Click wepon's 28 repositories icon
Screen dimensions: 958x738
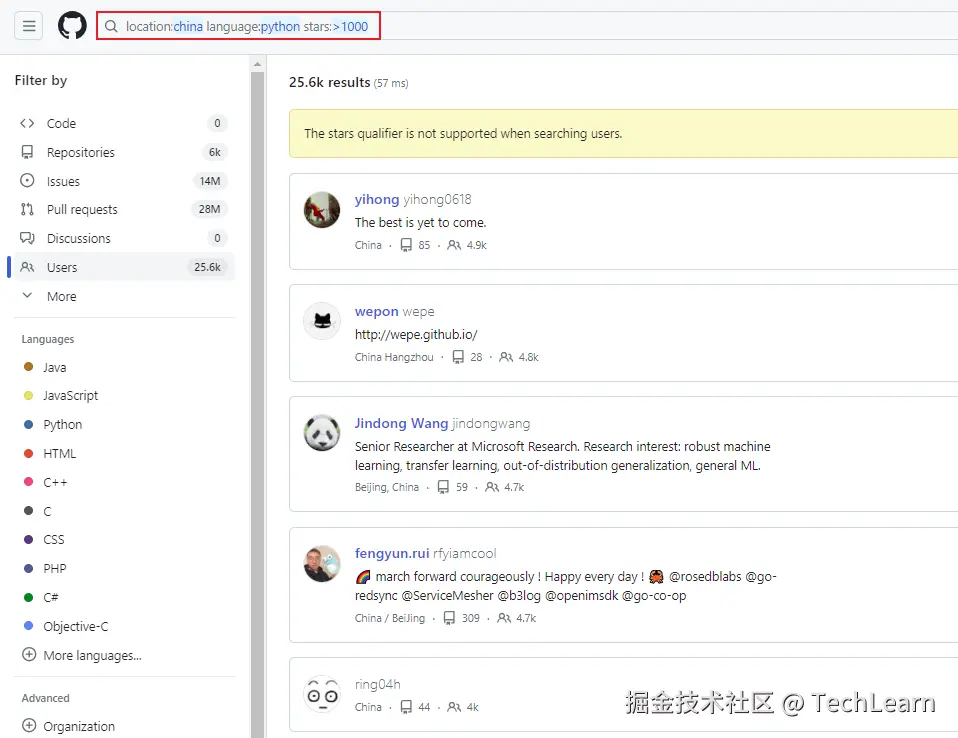pyautogui.click(x=458, y=357)
